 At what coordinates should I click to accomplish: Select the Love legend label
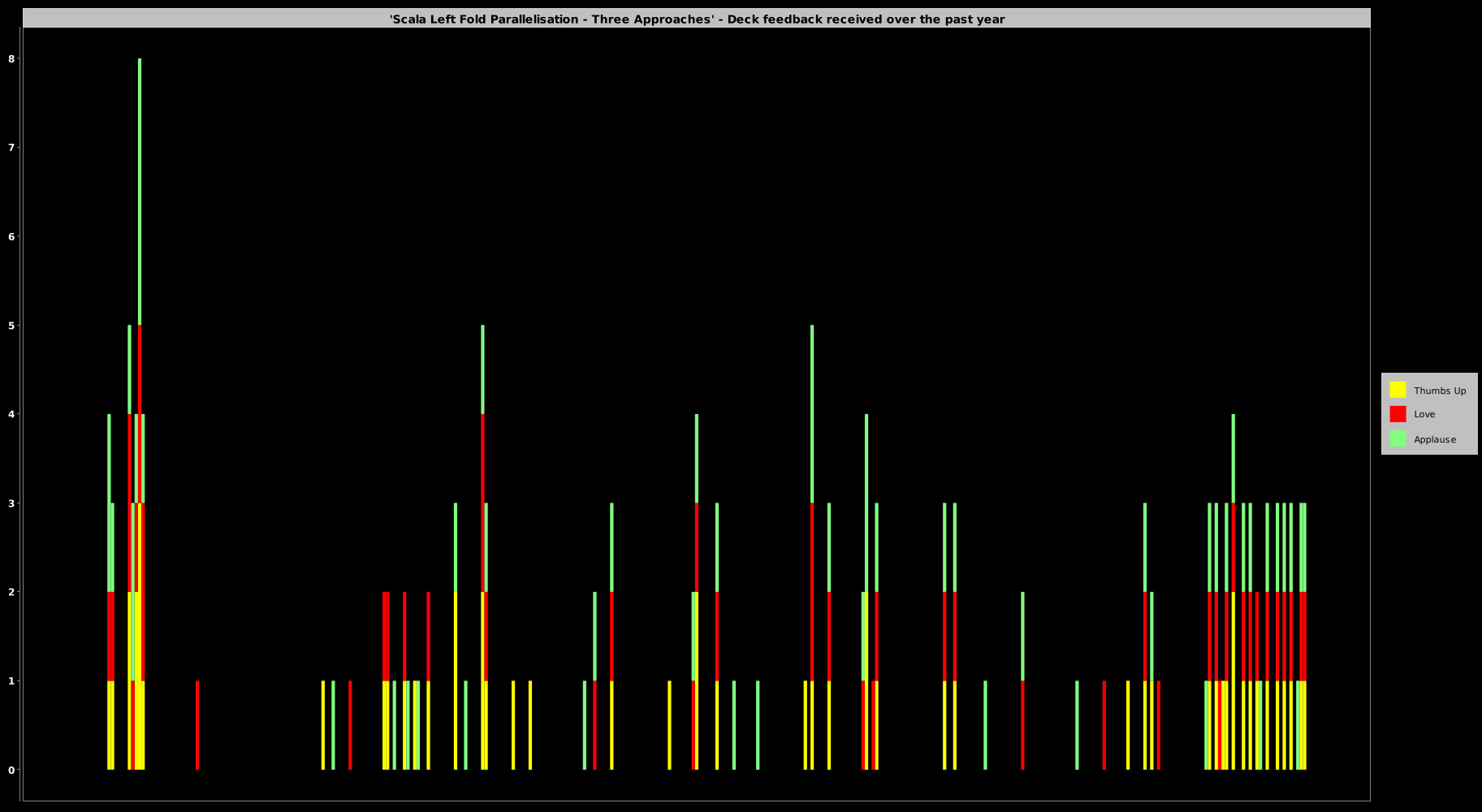pyautogui.click(x=1424, y=414)
